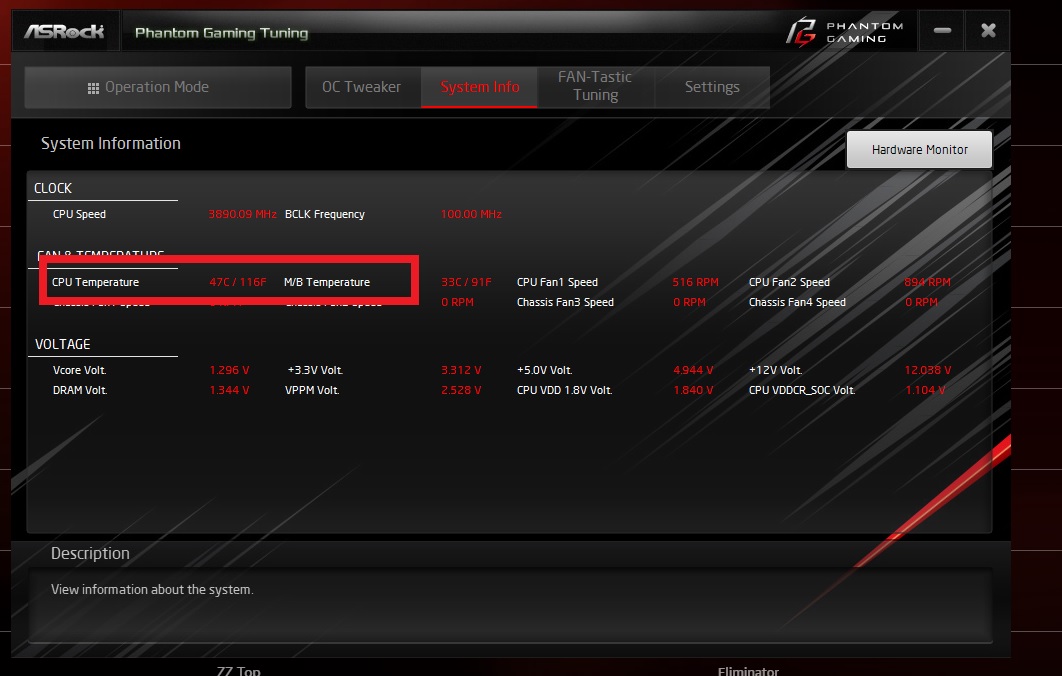The height and width of the screenshot is (676, 1062).
Task: Open the Operation Mode tab
Action: pyautogui.click(x=158, y=87)
